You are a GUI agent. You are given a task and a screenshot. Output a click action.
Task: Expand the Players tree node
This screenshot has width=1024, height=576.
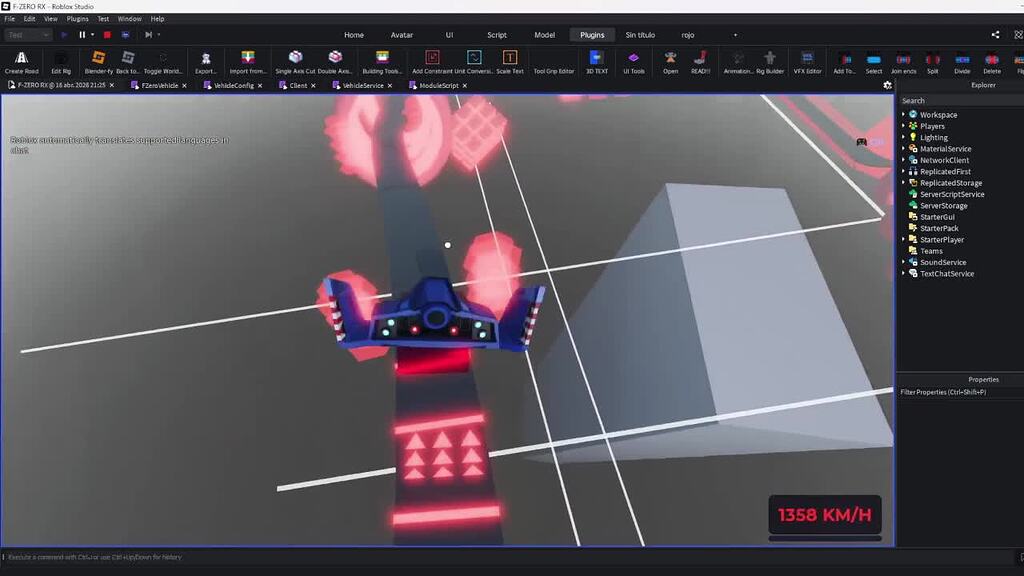pos(904,126)
